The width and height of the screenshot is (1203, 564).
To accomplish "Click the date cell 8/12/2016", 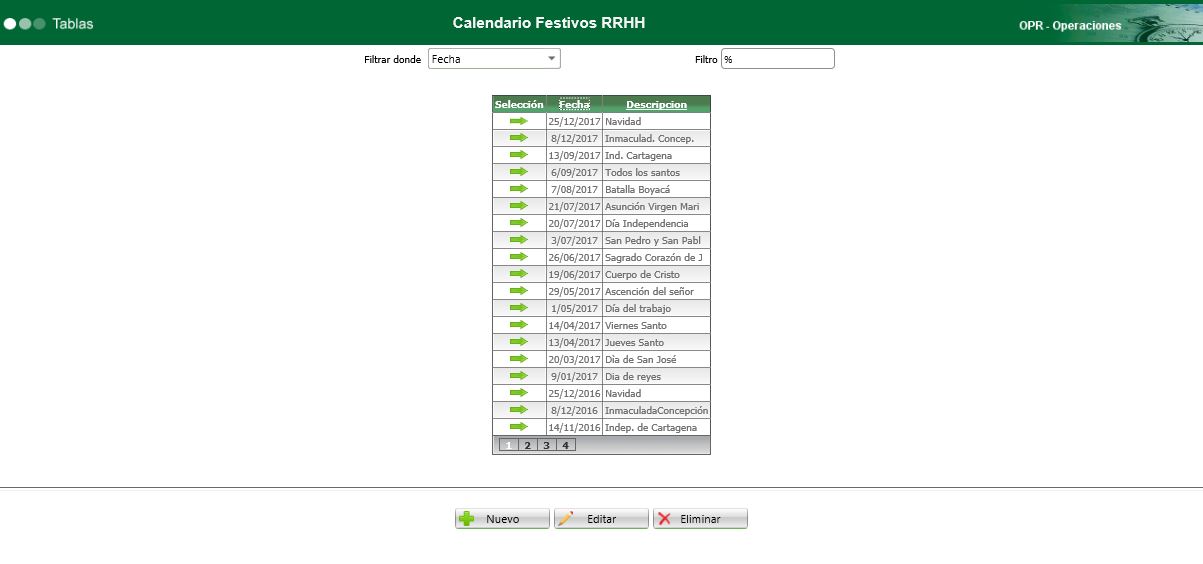I will coord(574,410).
